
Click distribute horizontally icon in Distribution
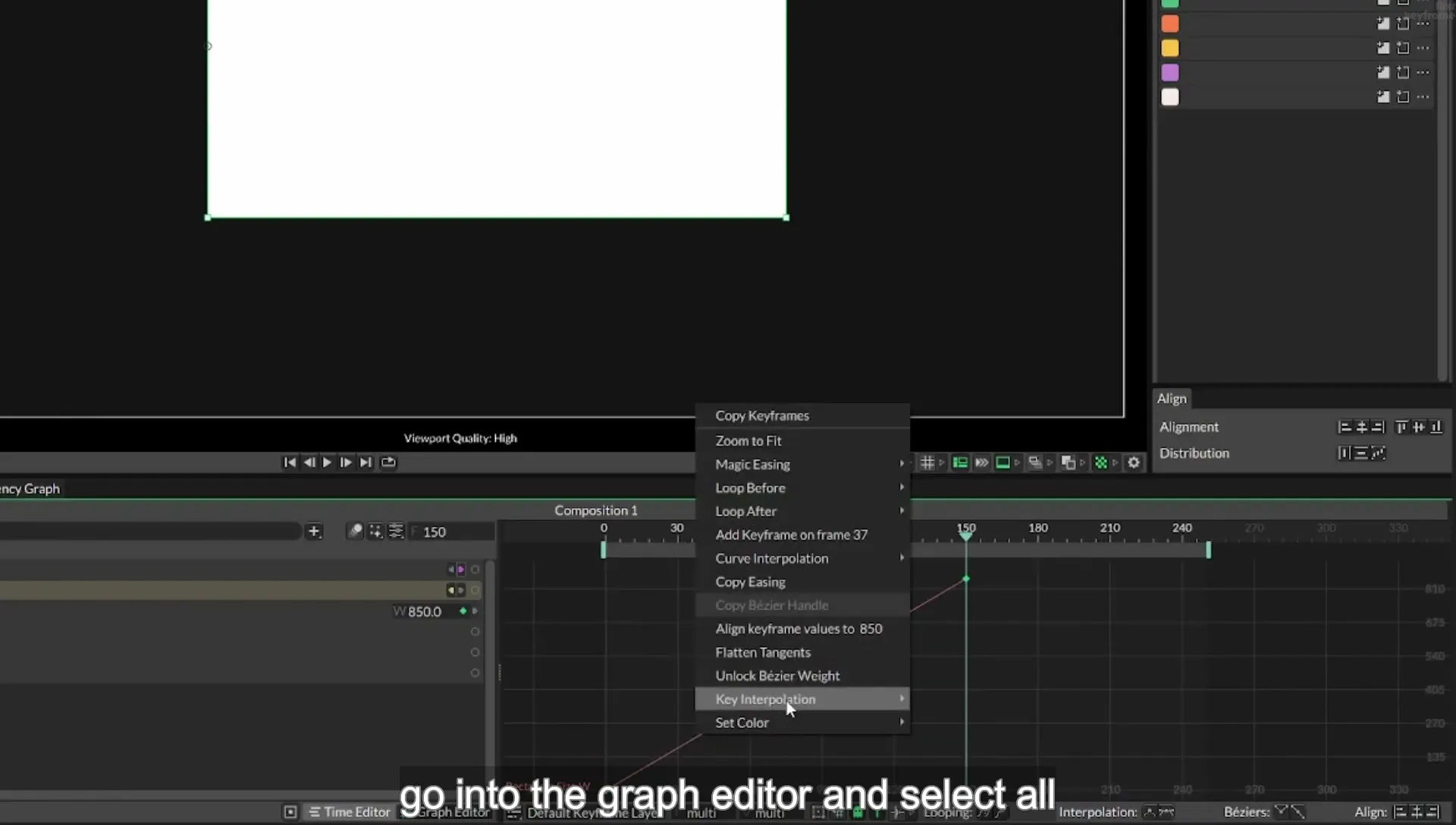[x=1344, y=453]
